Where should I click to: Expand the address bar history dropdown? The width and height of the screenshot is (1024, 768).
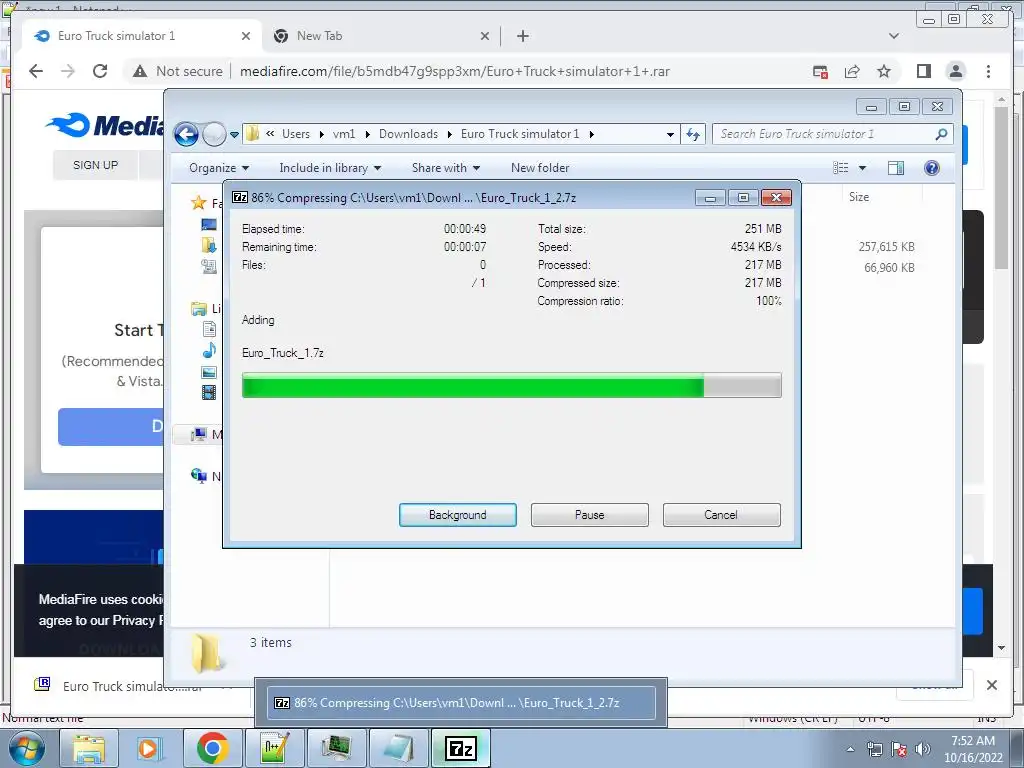669,135
